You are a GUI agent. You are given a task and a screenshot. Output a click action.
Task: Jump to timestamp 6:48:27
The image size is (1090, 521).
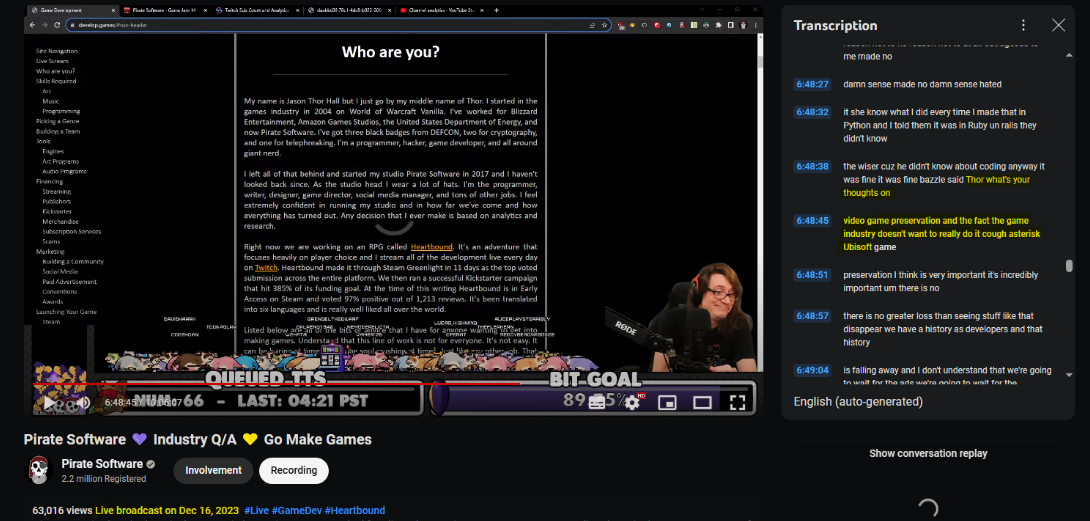pos(812,84)
